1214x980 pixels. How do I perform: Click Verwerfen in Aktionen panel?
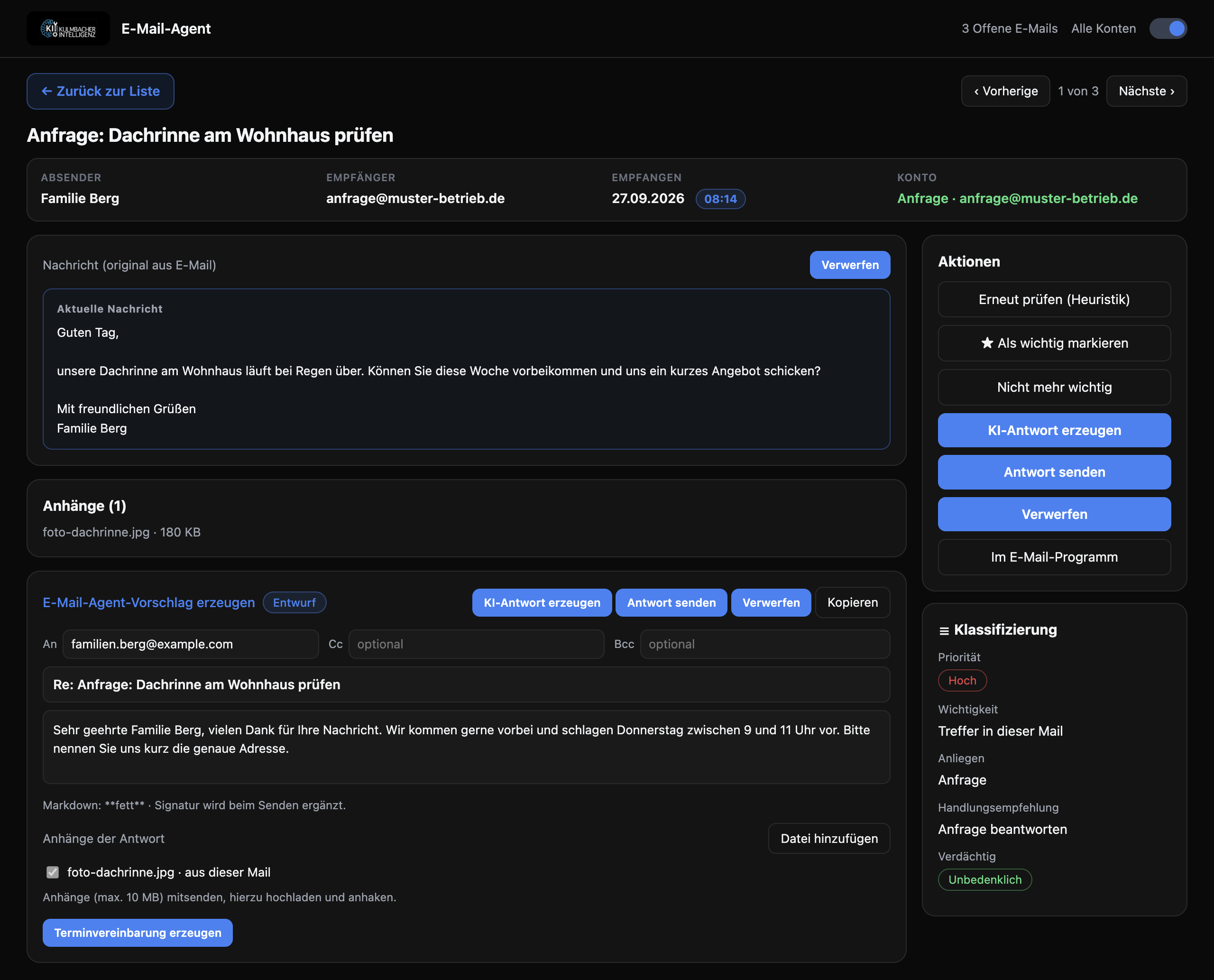coord(1054,514)
